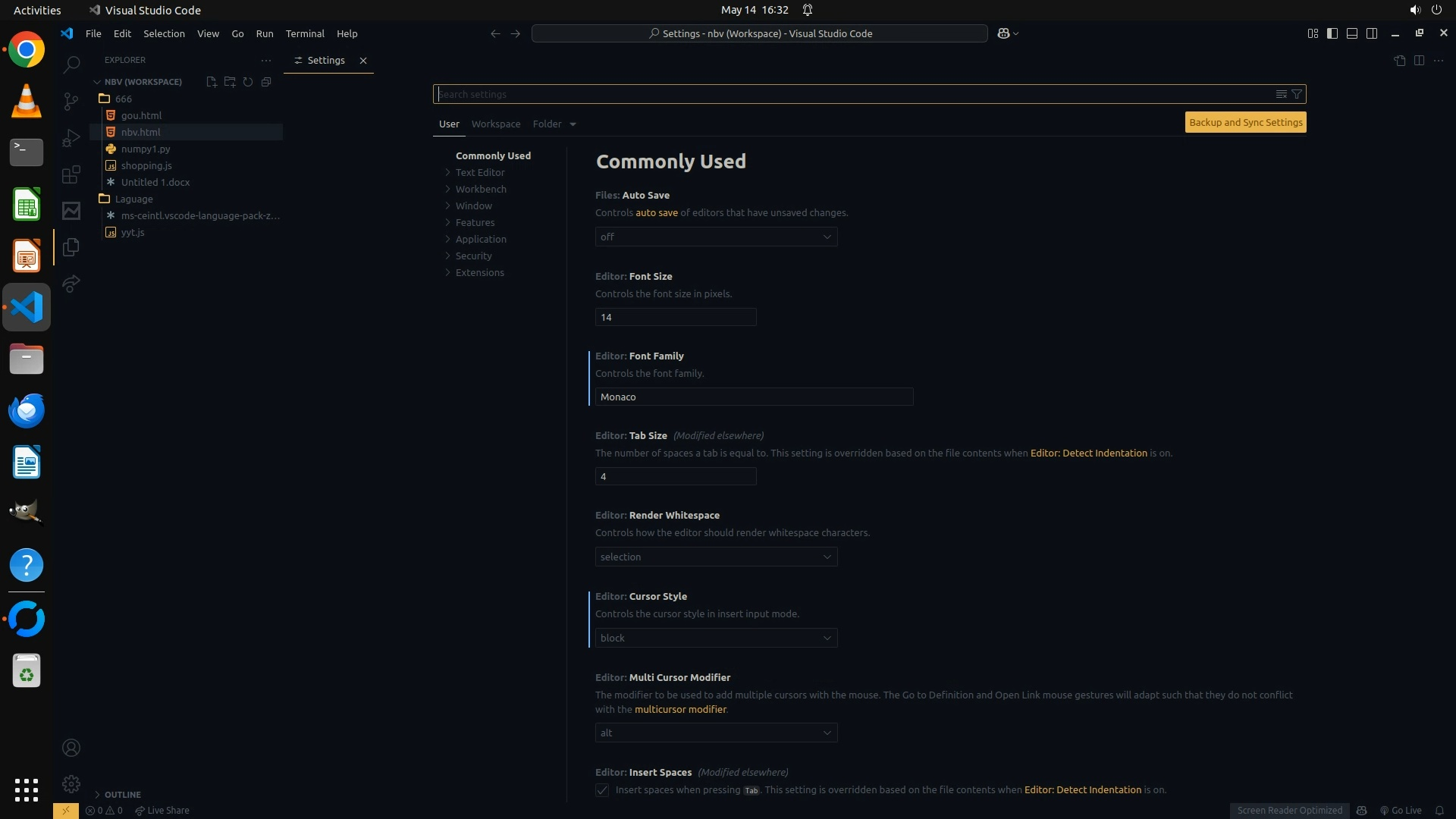Screen dimensions: 1456x819
Task: Open the Source Control view
Action: pos(71,102)
